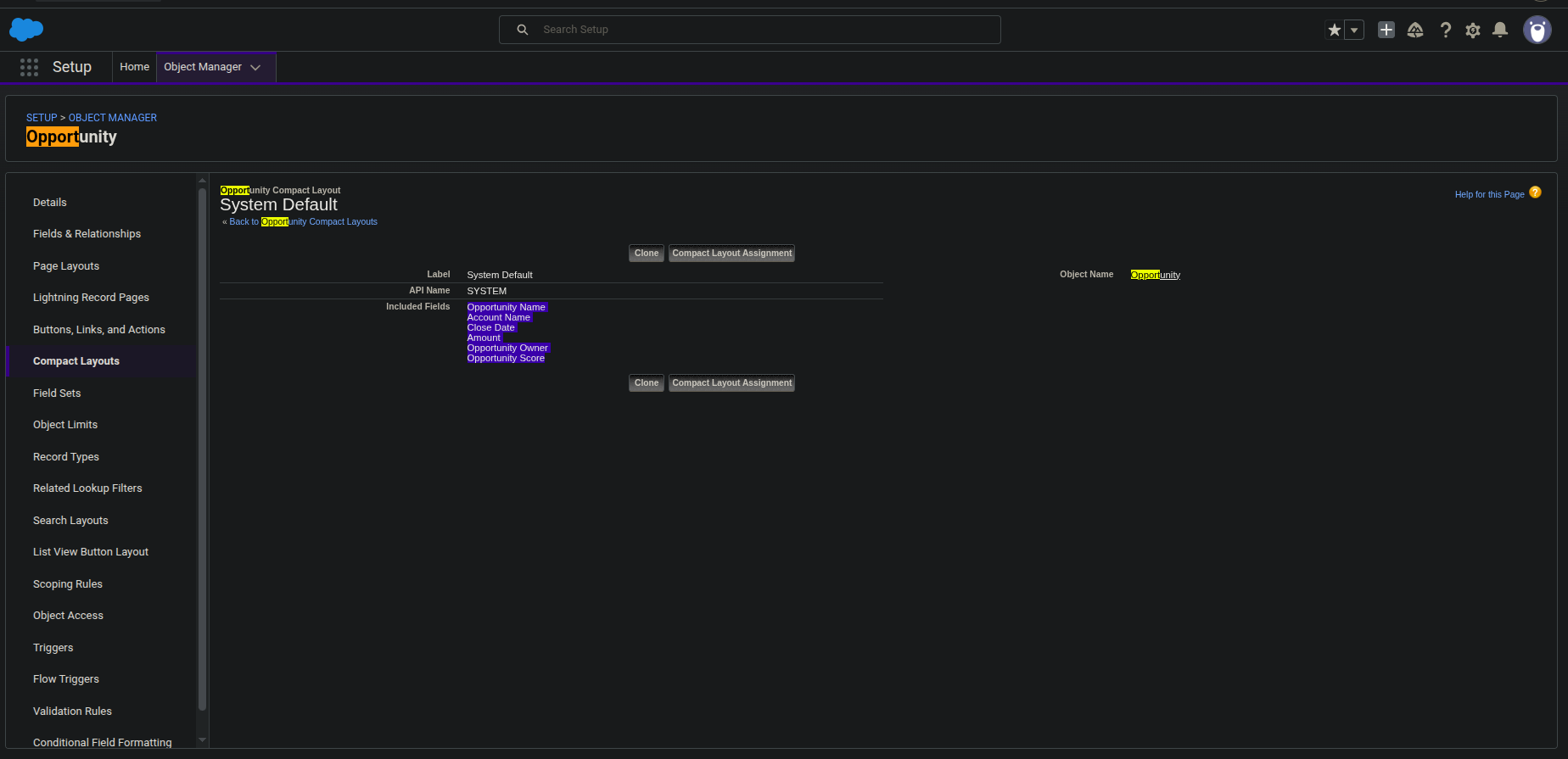
Task: Open Fields & Relationships in sidebar
Action: pyautogui.click(x=87, y=234)
